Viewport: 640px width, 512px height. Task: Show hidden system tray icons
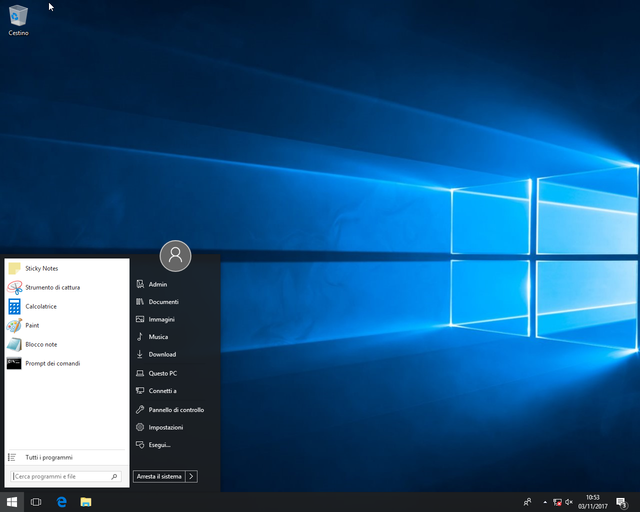(x=545, y=502)
